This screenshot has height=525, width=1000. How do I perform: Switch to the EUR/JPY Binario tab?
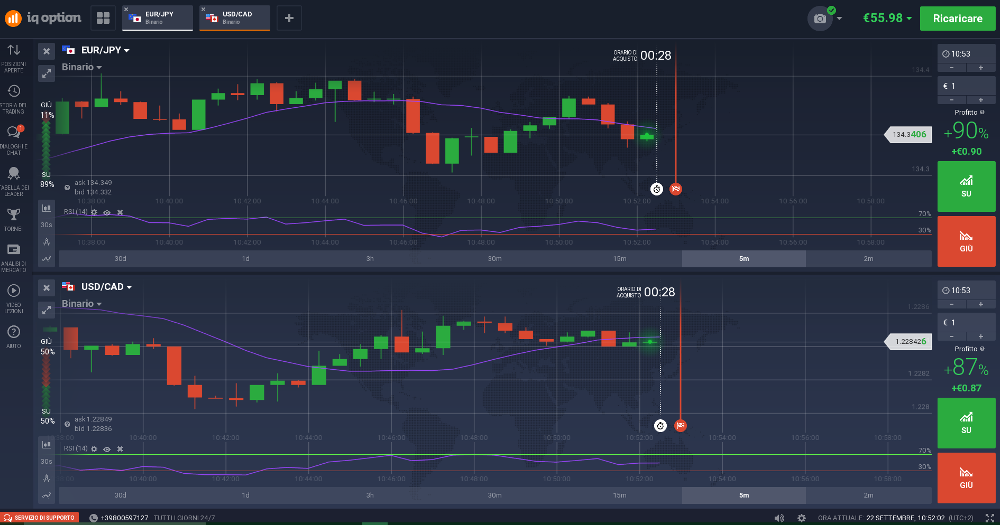coord(158,18)
